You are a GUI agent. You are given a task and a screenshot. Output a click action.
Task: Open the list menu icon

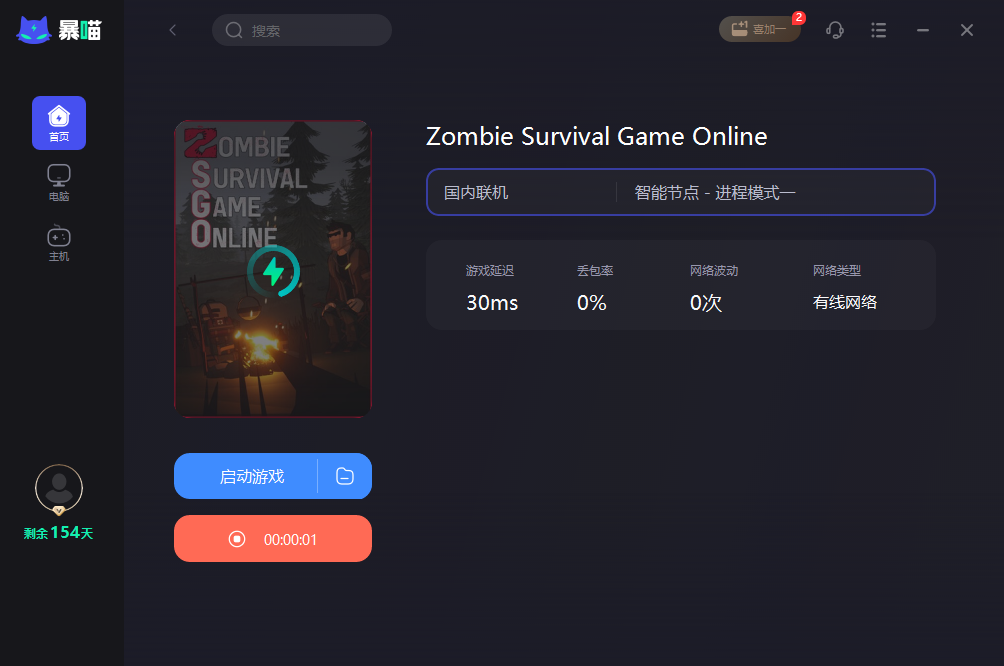coord(878,30)
